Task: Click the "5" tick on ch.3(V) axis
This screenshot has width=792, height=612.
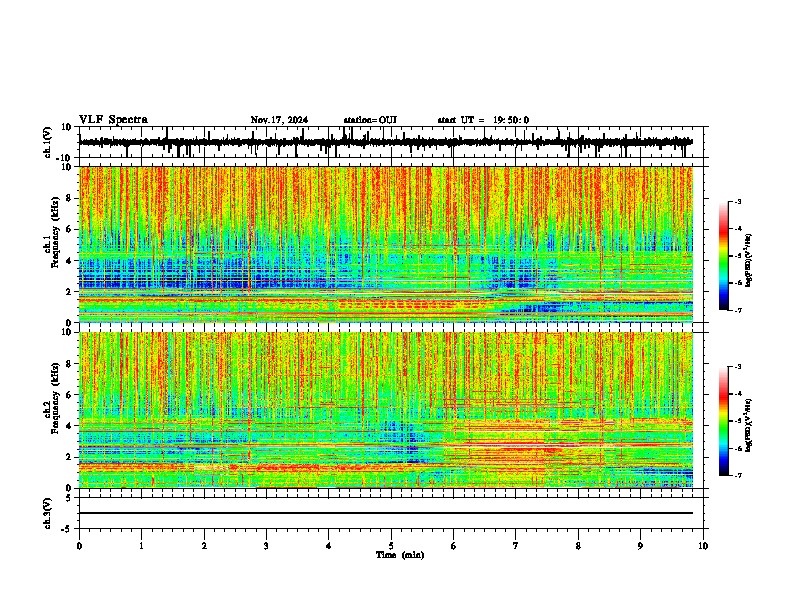Action: coord(70,497)
